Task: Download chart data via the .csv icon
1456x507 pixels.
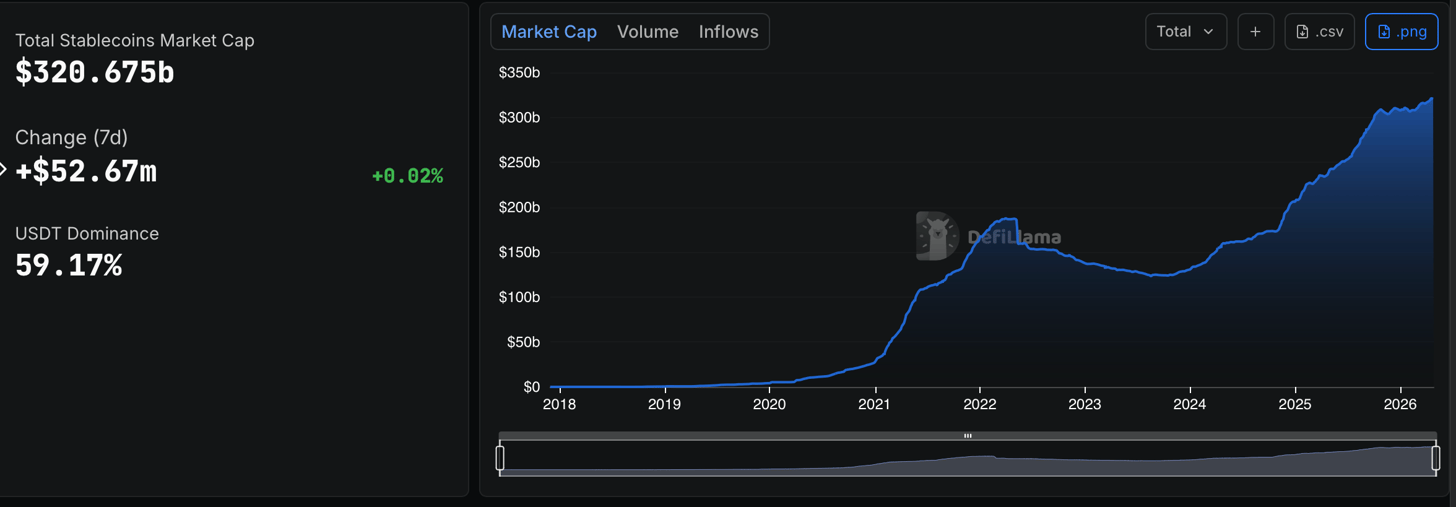Action: 1302,32
